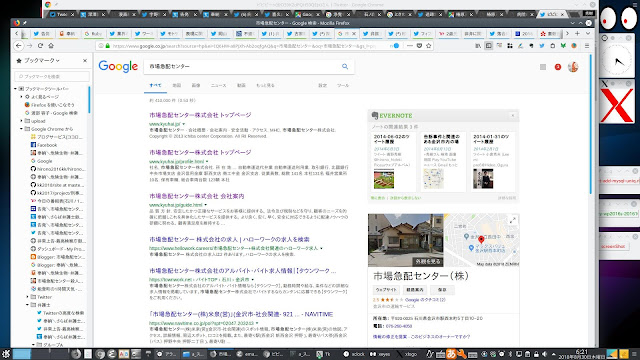Open Google notifications red badge

click(x=558, y=67)
